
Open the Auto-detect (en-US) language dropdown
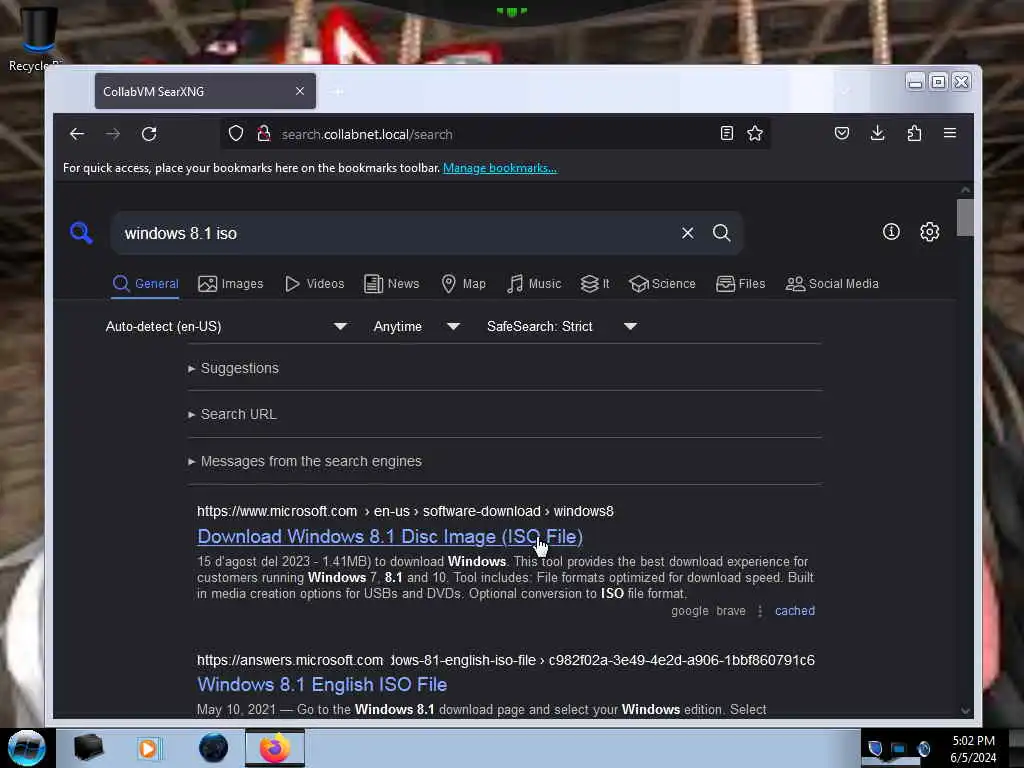pos(226,326)
